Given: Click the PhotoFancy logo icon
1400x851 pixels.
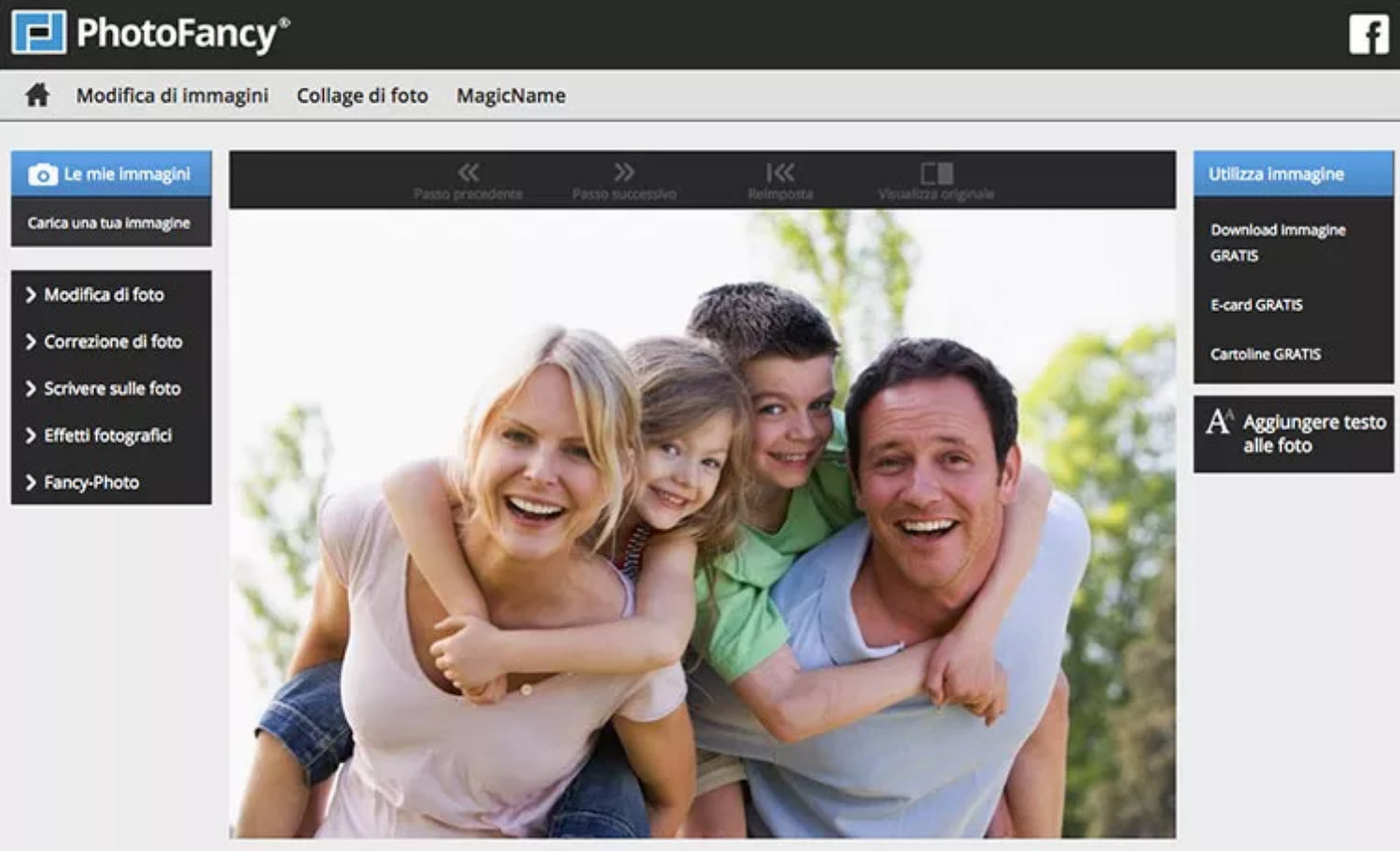Looking at the screenshot, I should (38, 33).
